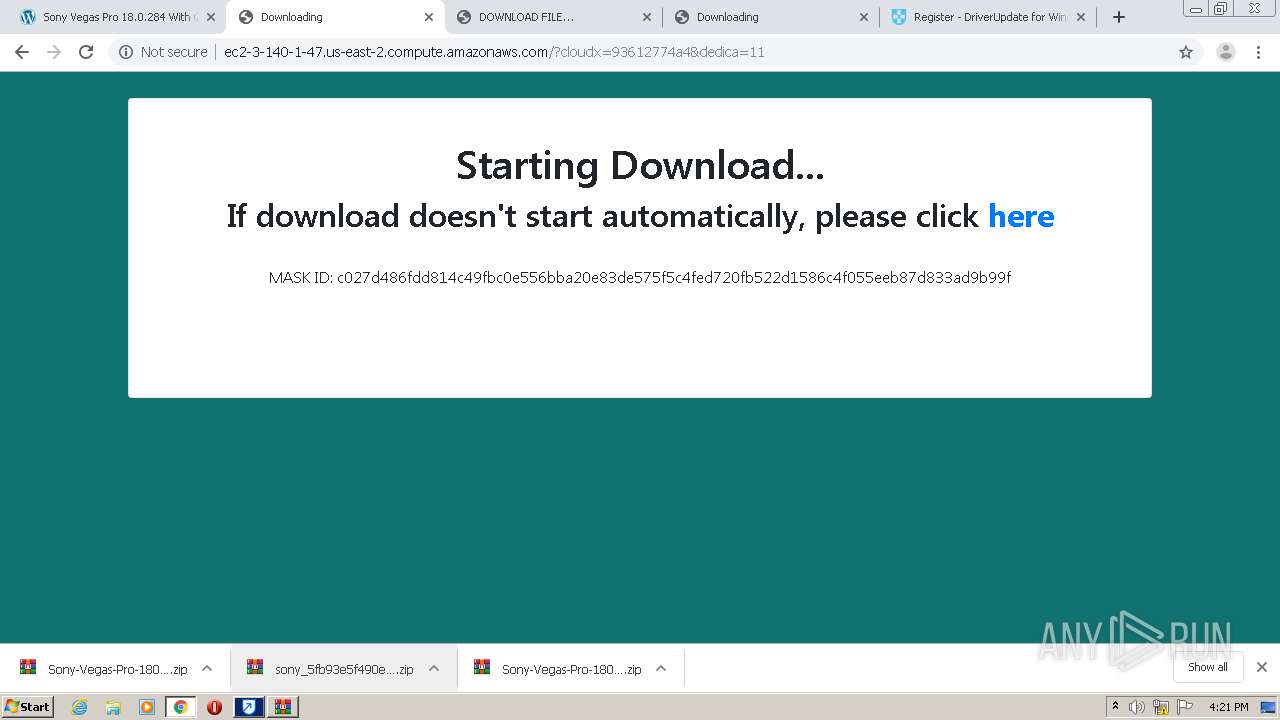Click the 'here' download link
The image size is (1280, 720).
coord(1021,216)
